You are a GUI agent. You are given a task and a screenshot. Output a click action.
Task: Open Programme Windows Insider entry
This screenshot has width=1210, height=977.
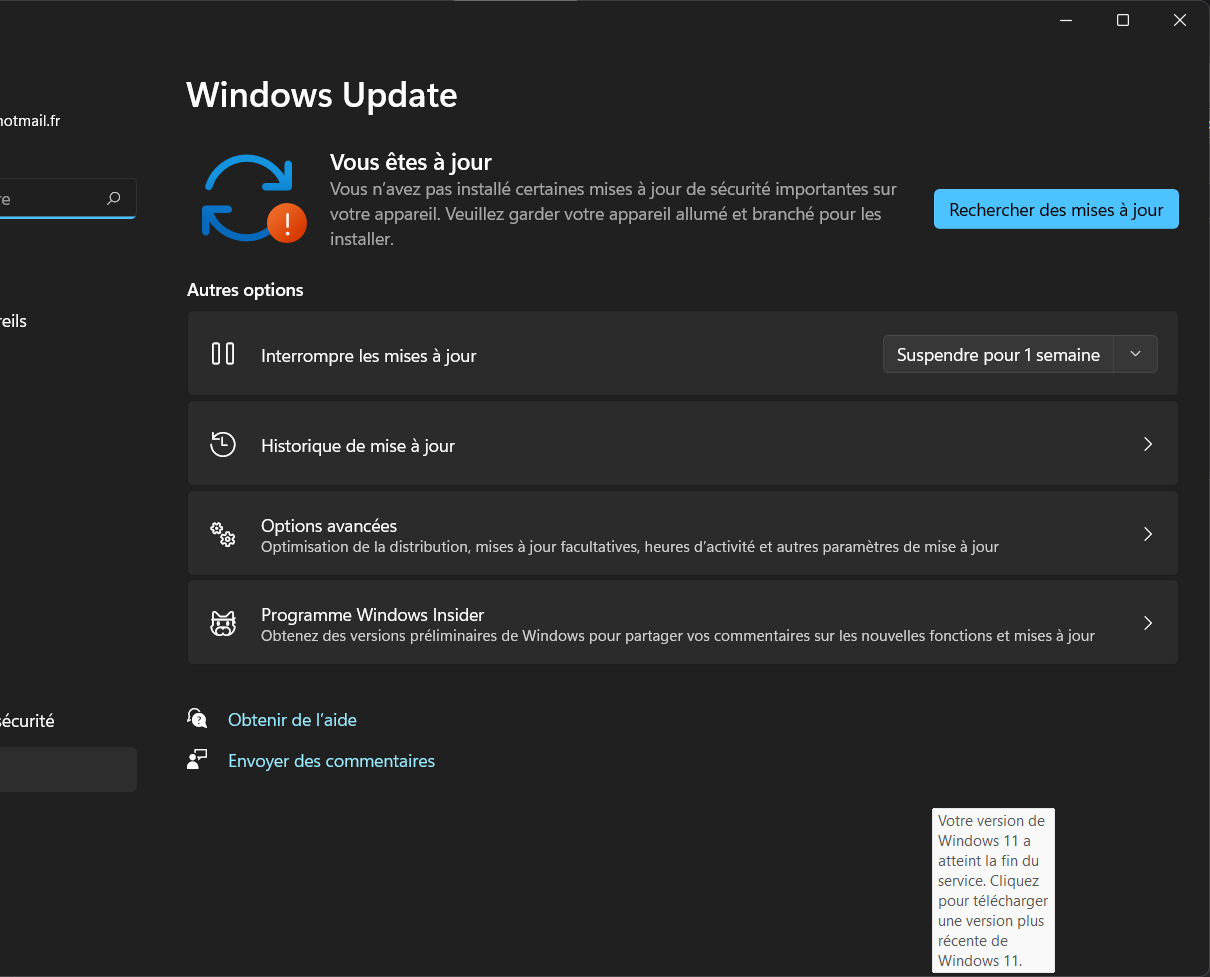pyautogui.click(x=683, y=622)
